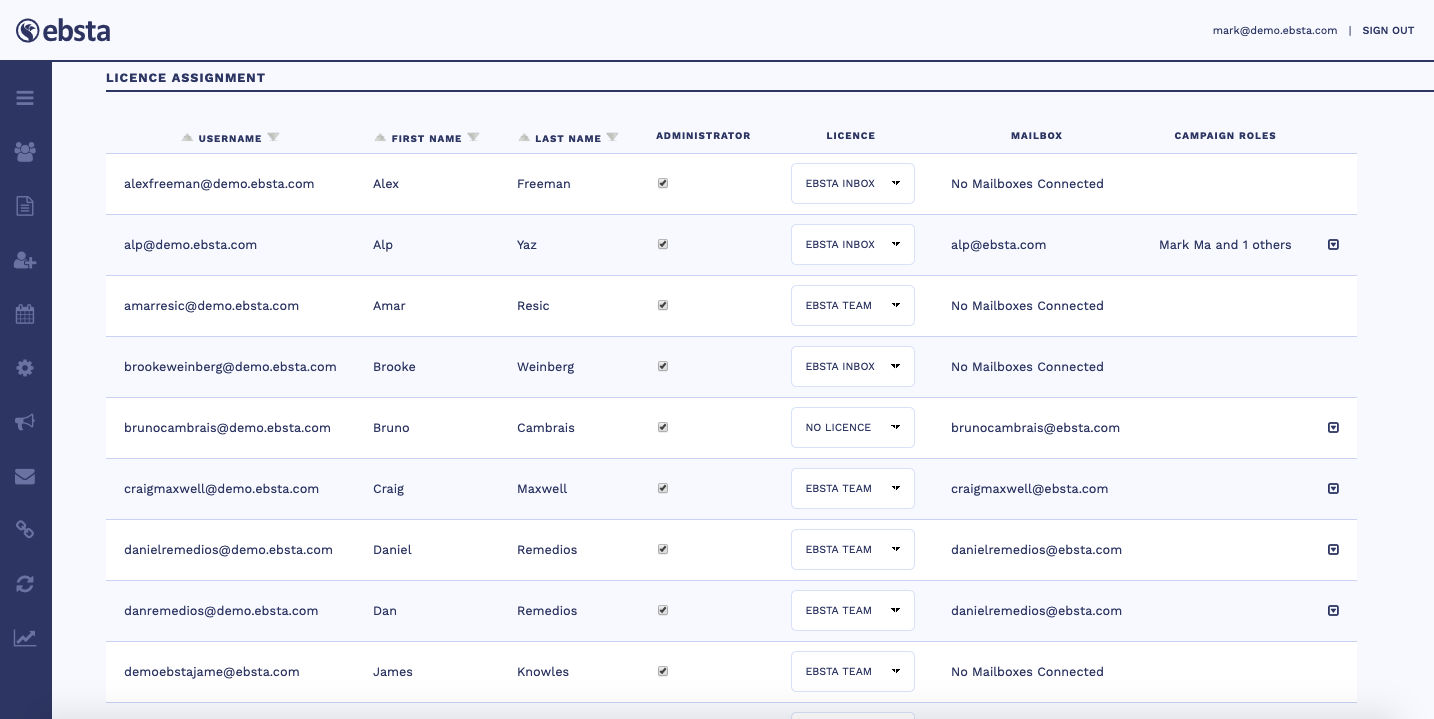Expand the row arrow for Craig Maxwell
This screenshot has width=1434, height=719.
1333,489
